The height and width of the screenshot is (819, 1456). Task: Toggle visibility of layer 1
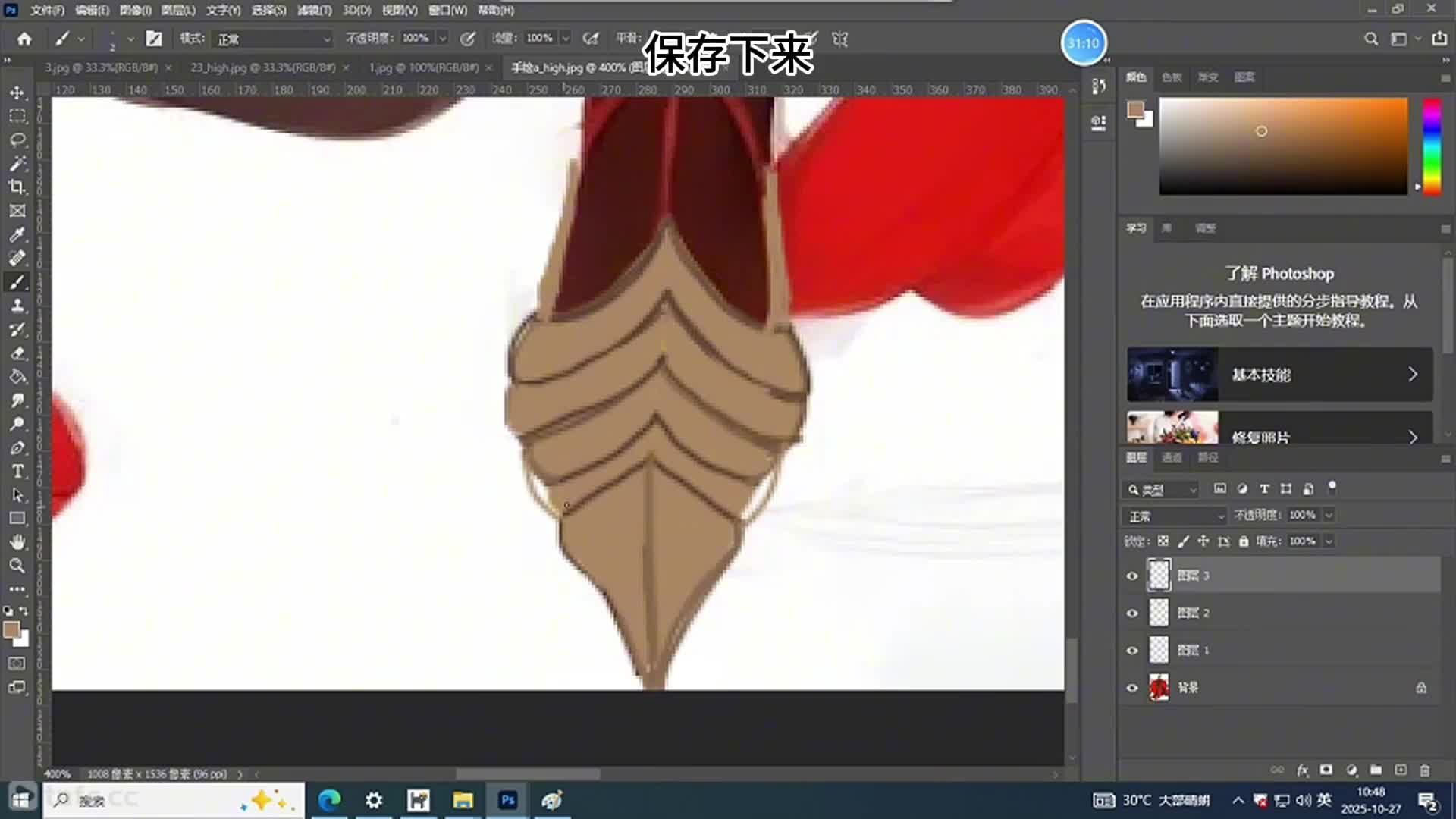[1132, 651]
